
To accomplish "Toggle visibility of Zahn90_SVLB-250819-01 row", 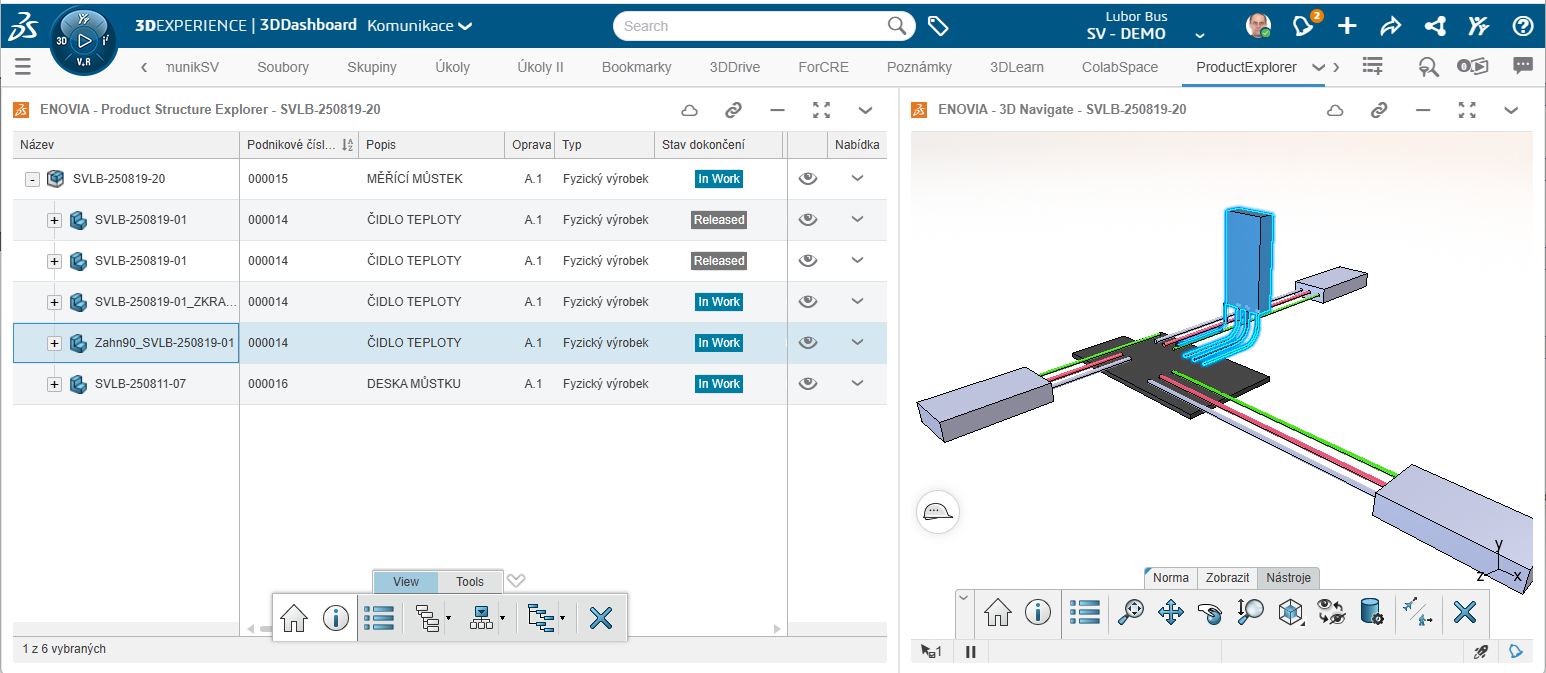I will [x=809, y=343].
